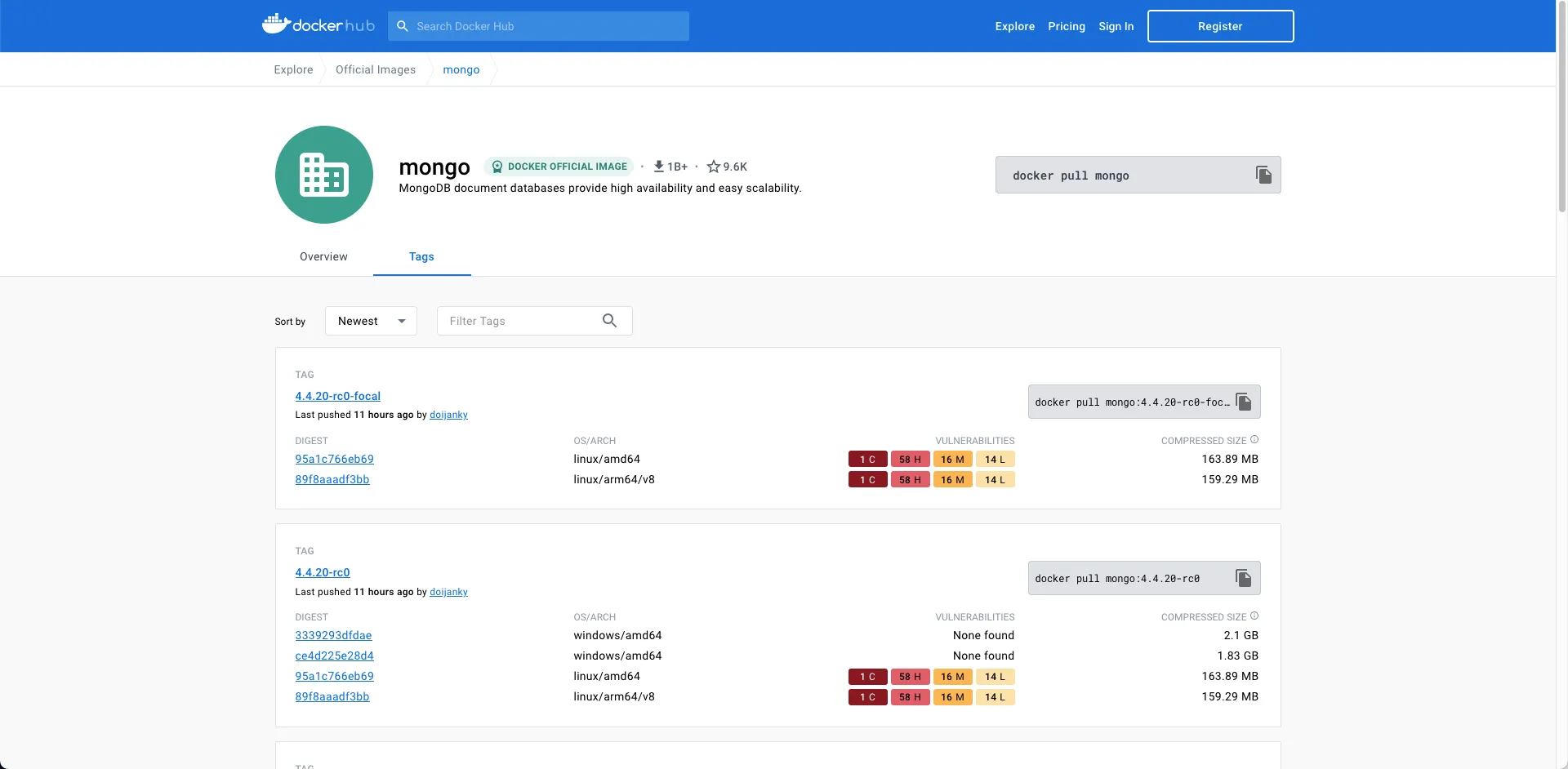Click compressed size info icon in second card
1568x769 pixels.
pyautogui.click(x=1254, y=616)
